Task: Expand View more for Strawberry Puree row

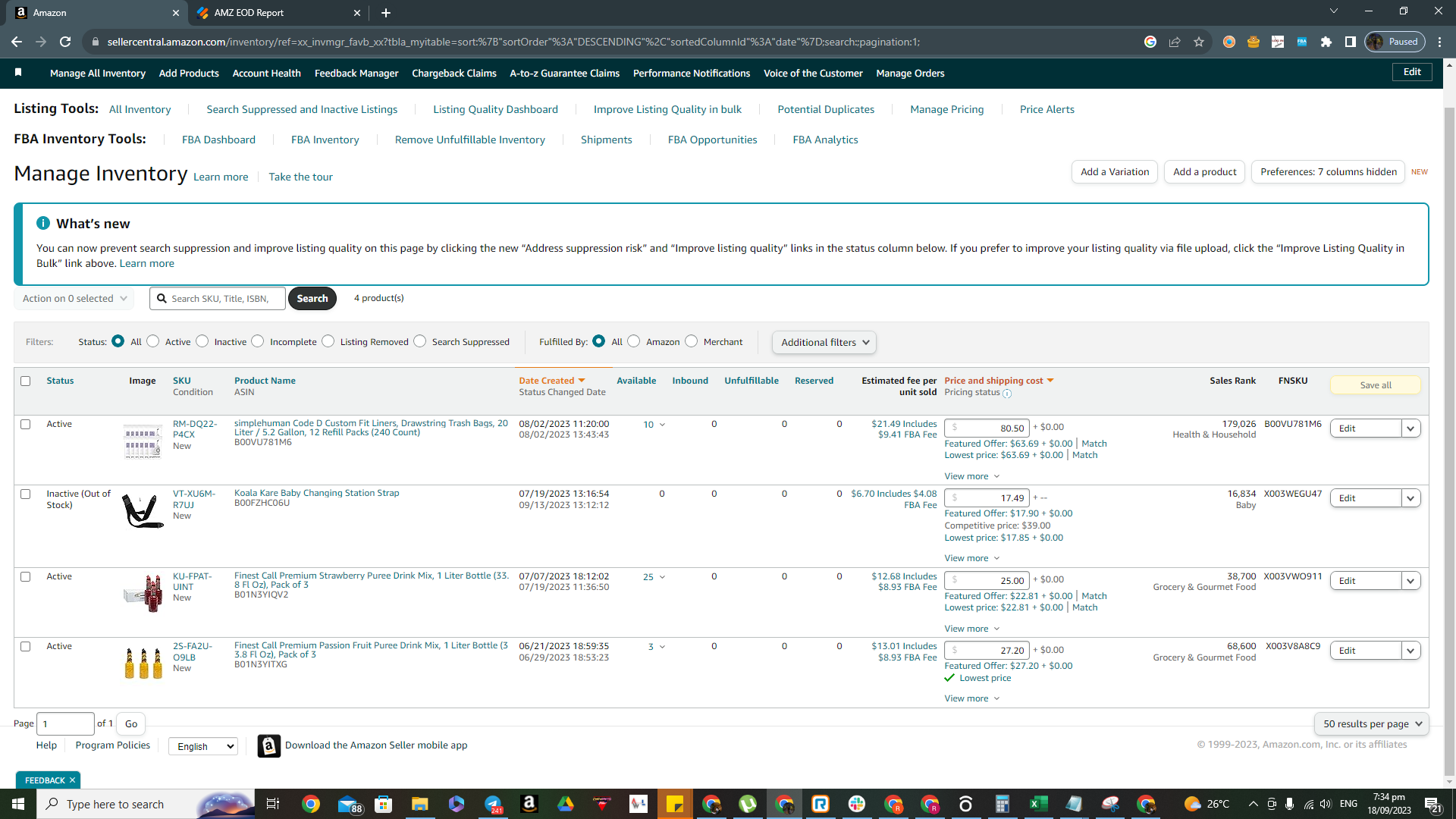Action: coord(972,629)
